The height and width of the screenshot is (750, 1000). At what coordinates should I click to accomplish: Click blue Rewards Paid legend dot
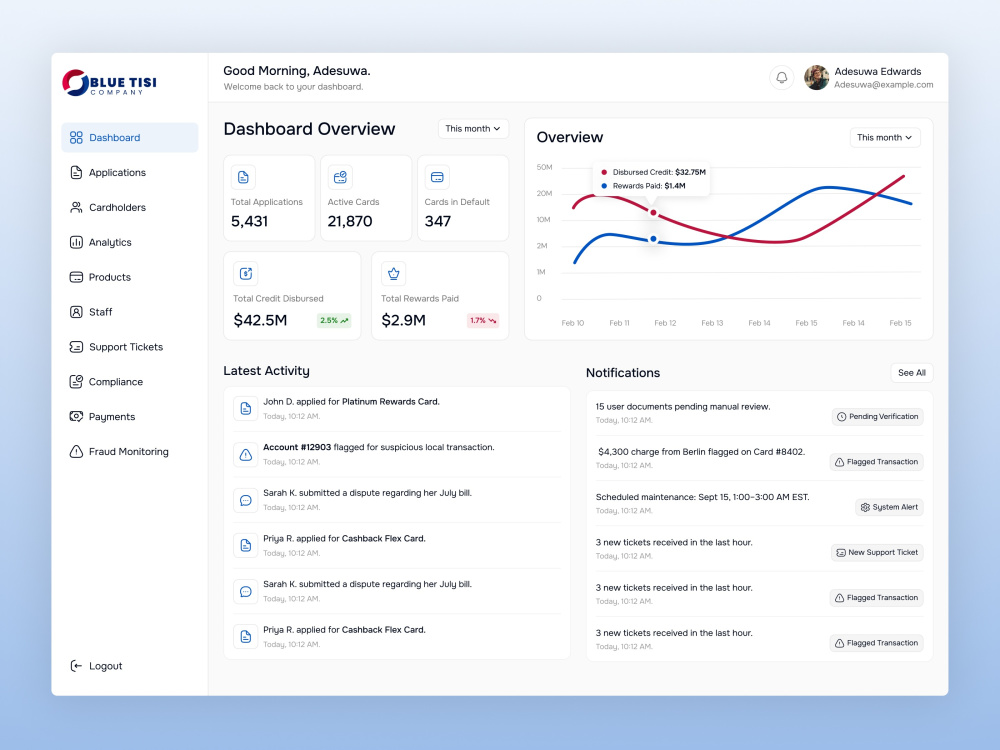coord(604,186)
